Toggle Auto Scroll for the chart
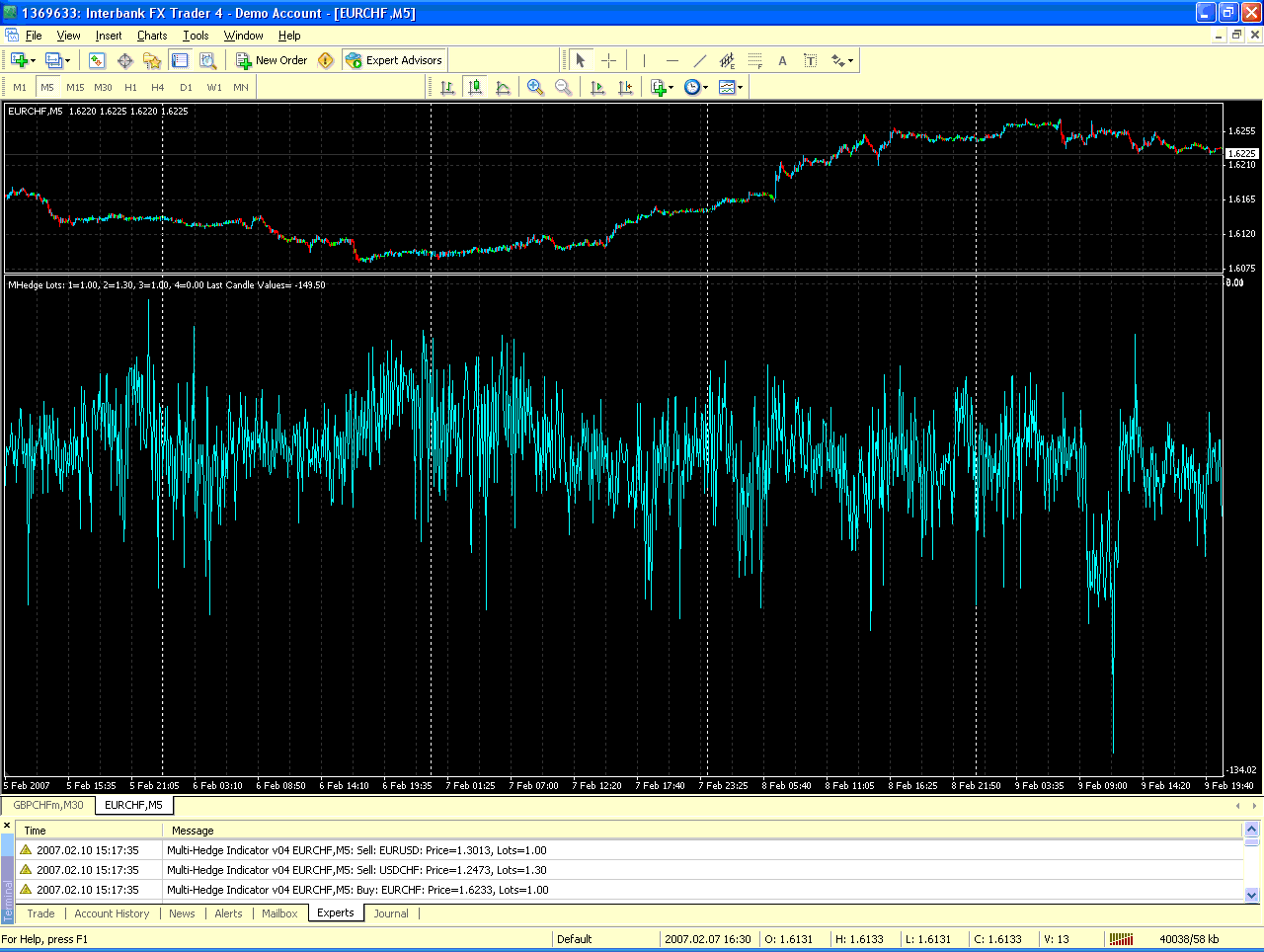1264x952 pixels. pos(596,87)
